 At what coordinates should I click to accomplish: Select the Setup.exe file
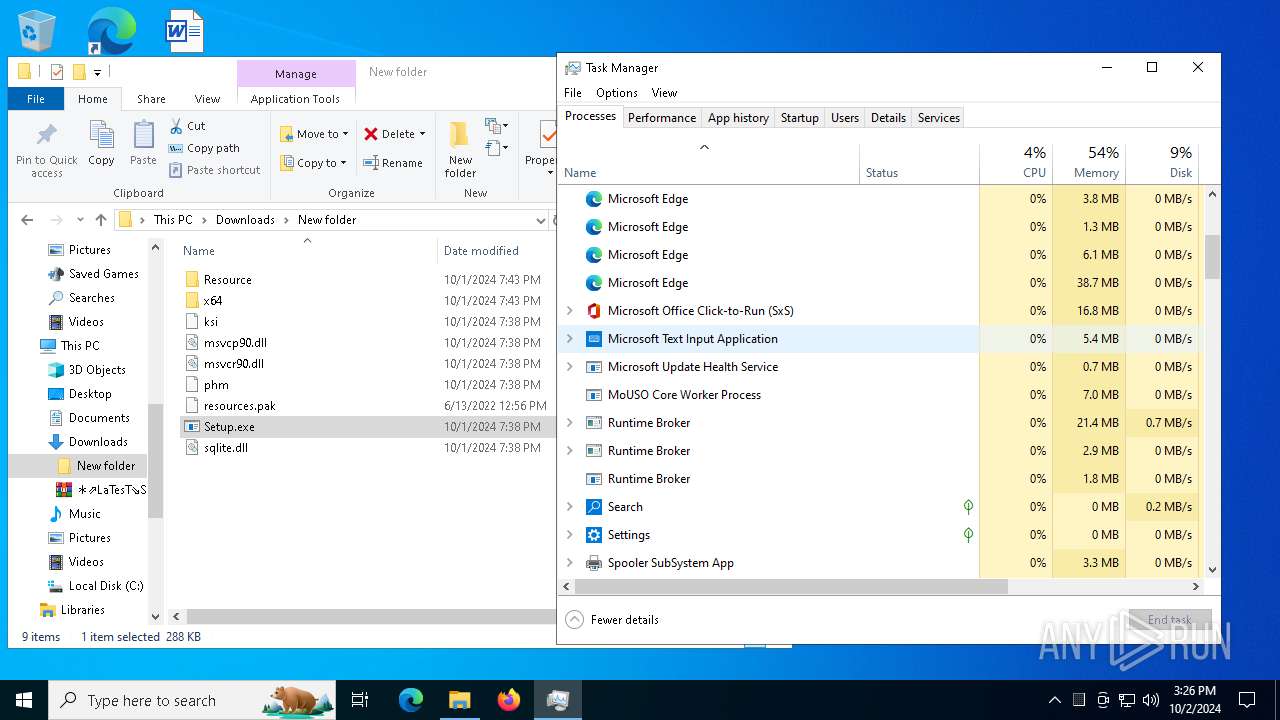pyautogui.click(x=366, y=427)
